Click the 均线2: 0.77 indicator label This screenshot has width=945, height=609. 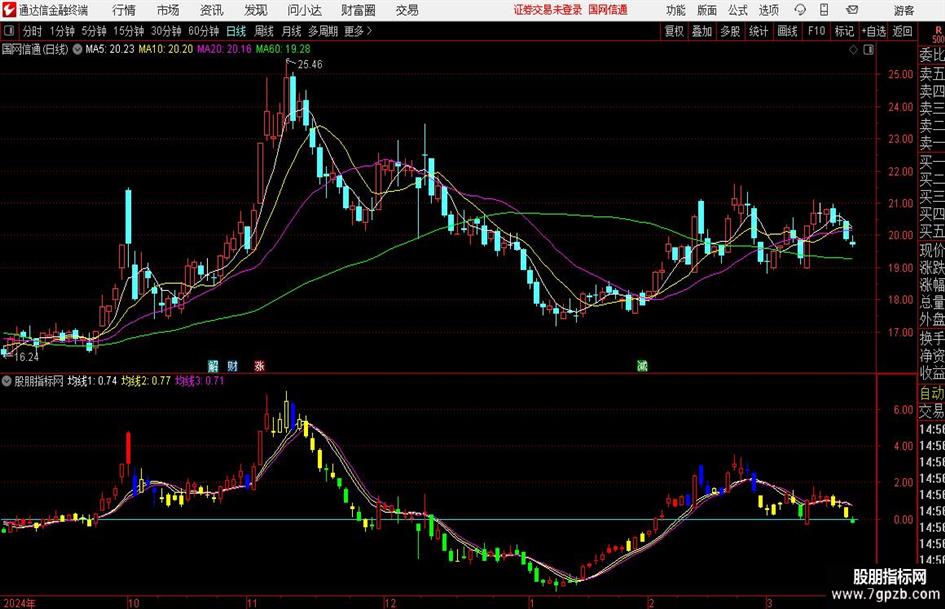pyautogui.click(x=146, y=381)
